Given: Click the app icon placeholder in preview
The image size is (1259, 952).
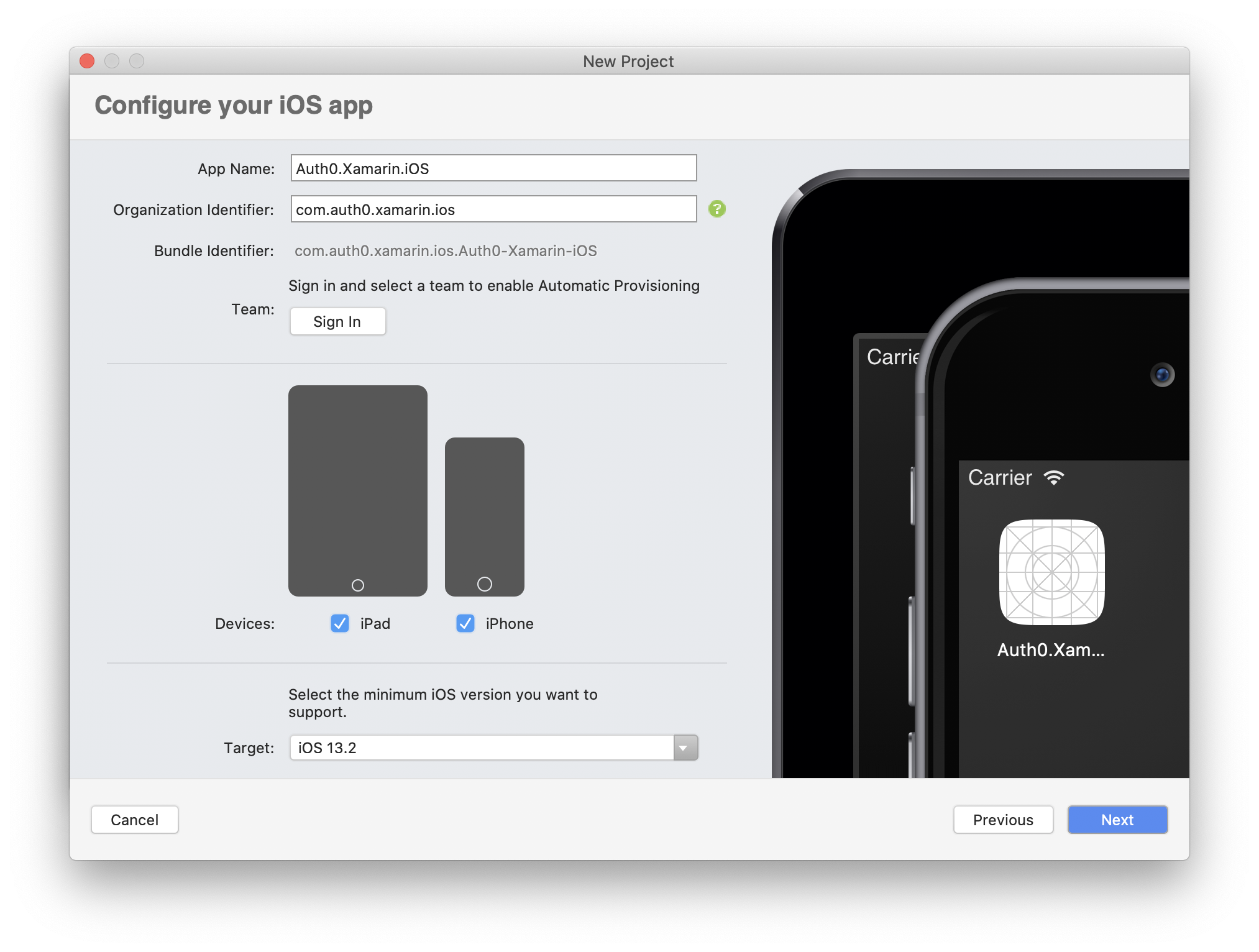Looking at the screenshot, I should (x=1051, y=572).
